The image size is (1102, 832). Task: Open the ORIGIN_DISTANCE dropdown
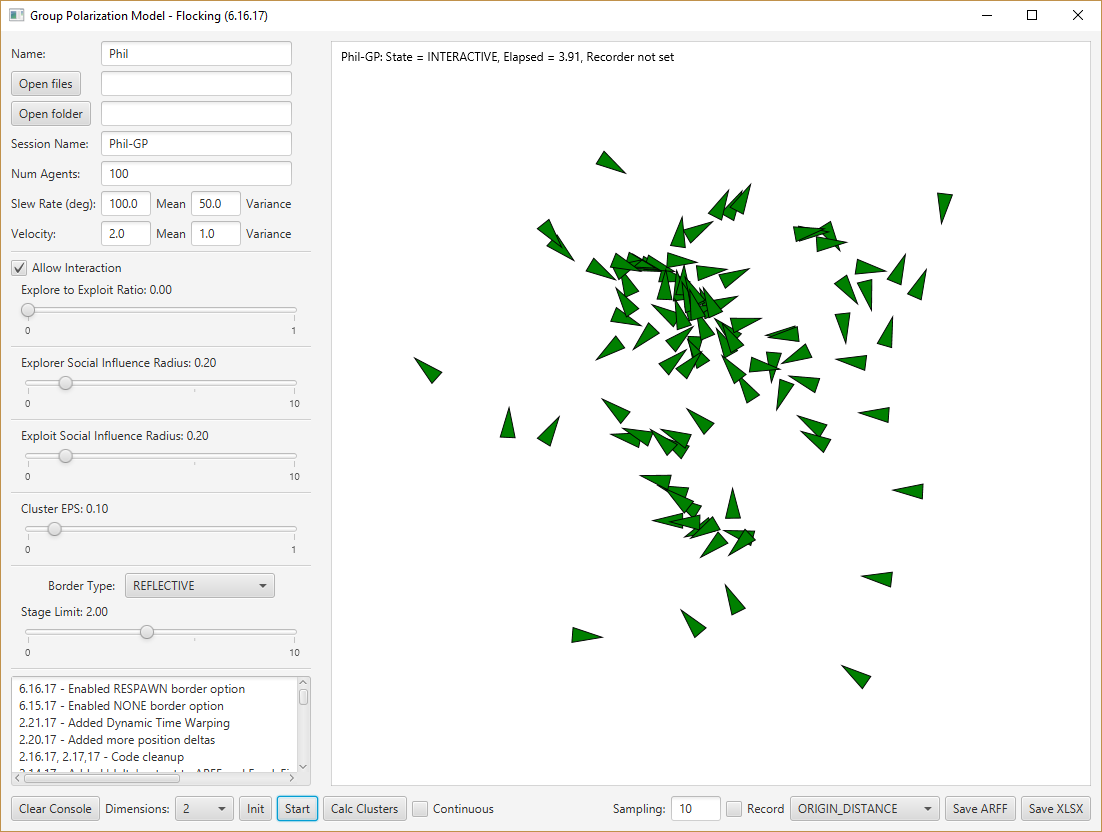[865, 809]
